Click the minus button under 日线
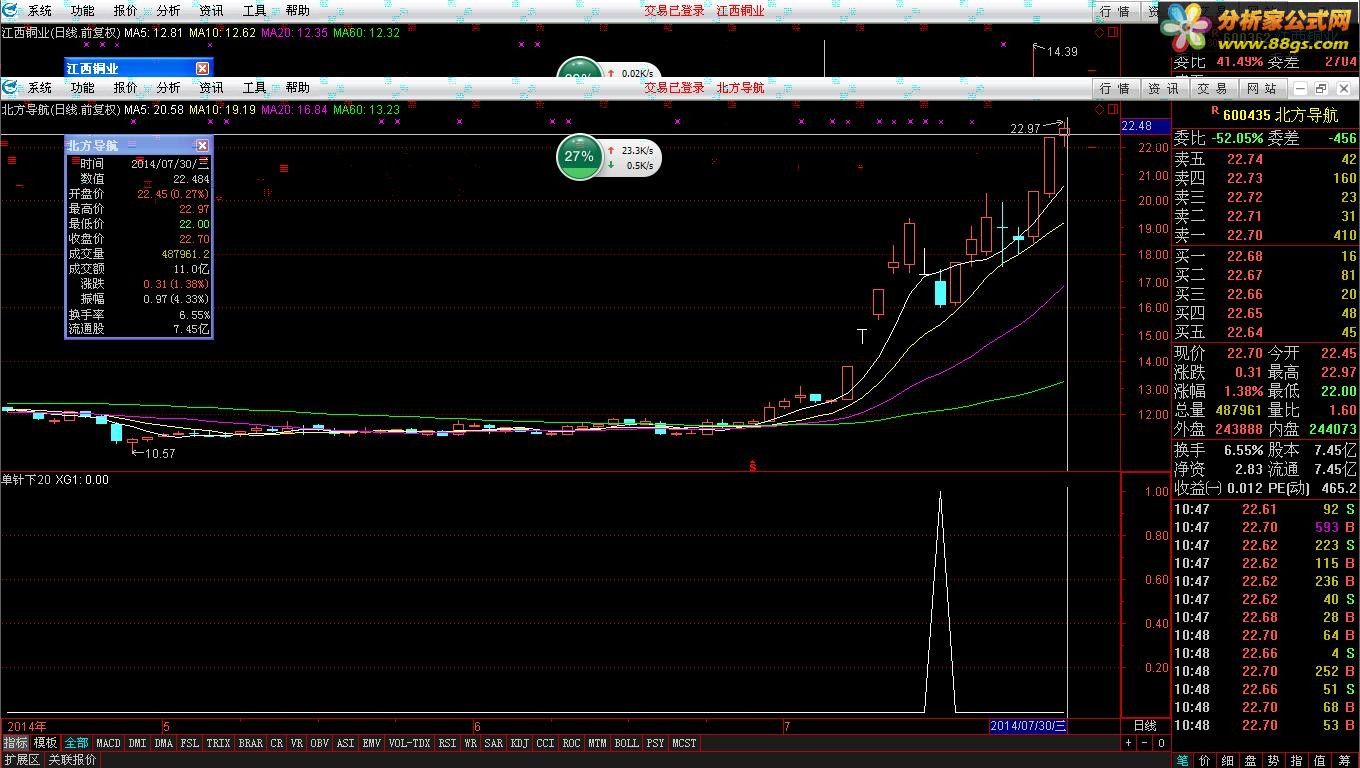 pos(1144,743)
